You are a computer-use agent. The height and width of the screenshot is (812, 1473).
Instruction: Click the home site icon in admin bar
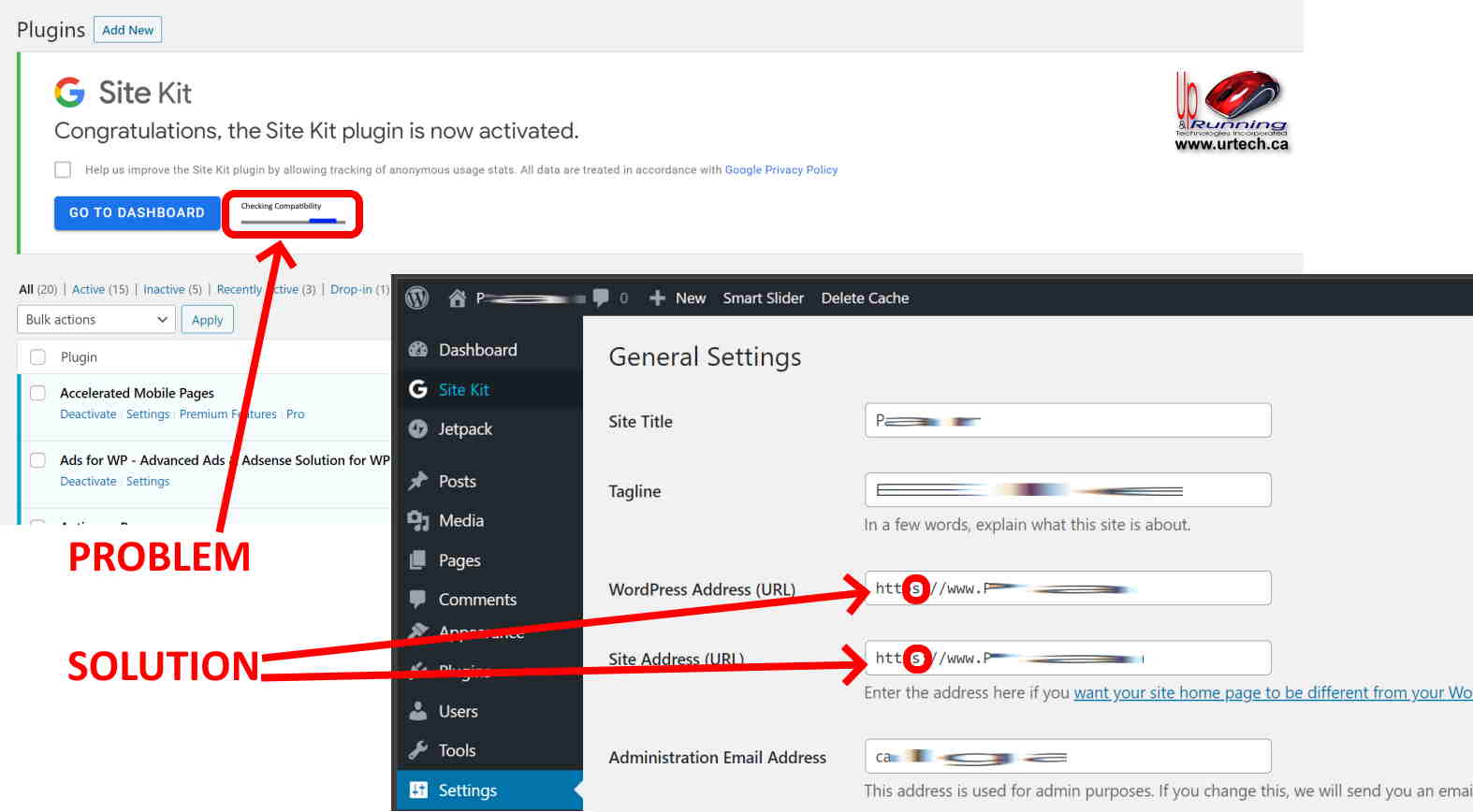click(457, 298)
